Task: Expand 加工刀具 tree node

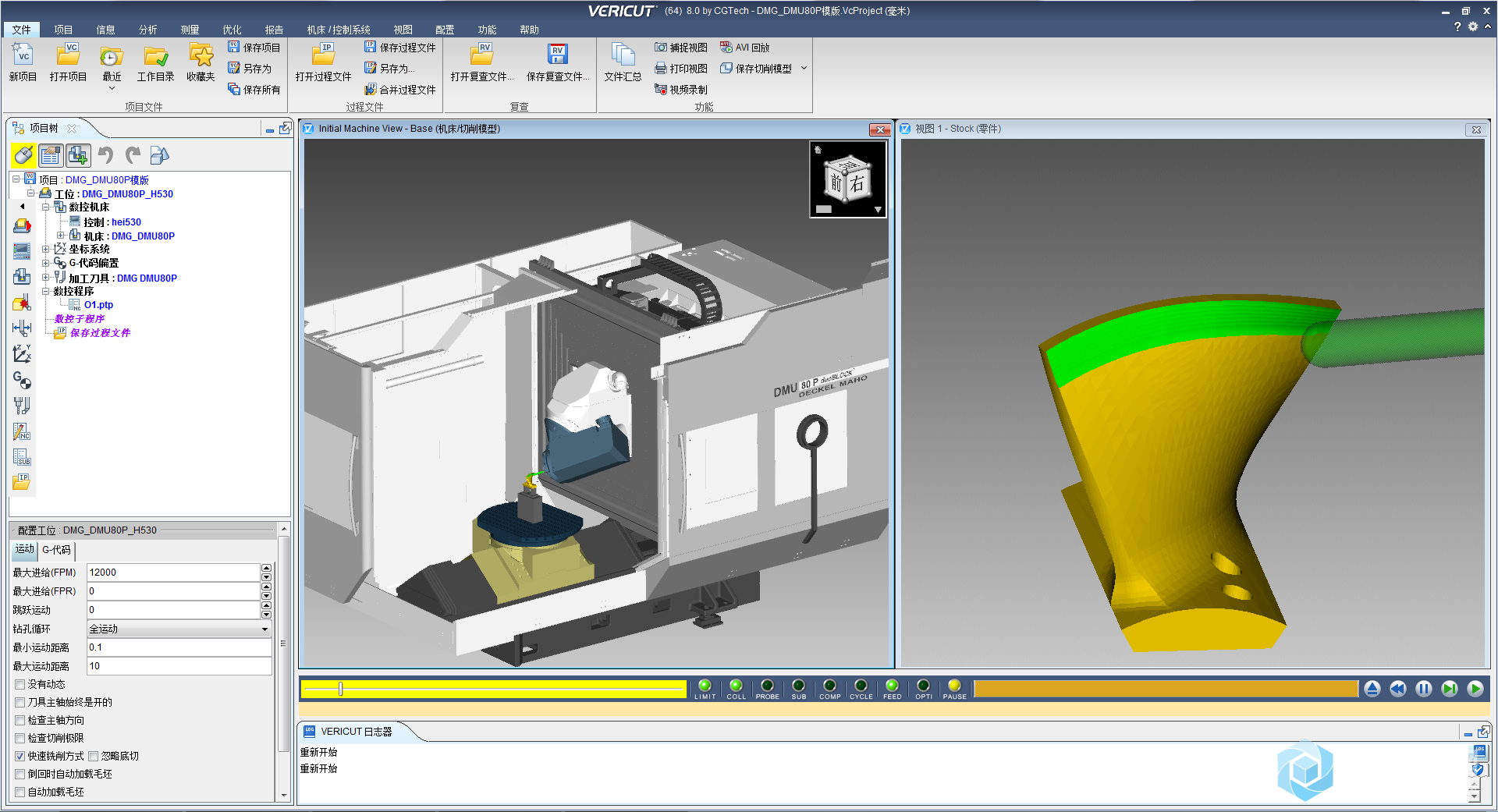Action: [45, 278]
